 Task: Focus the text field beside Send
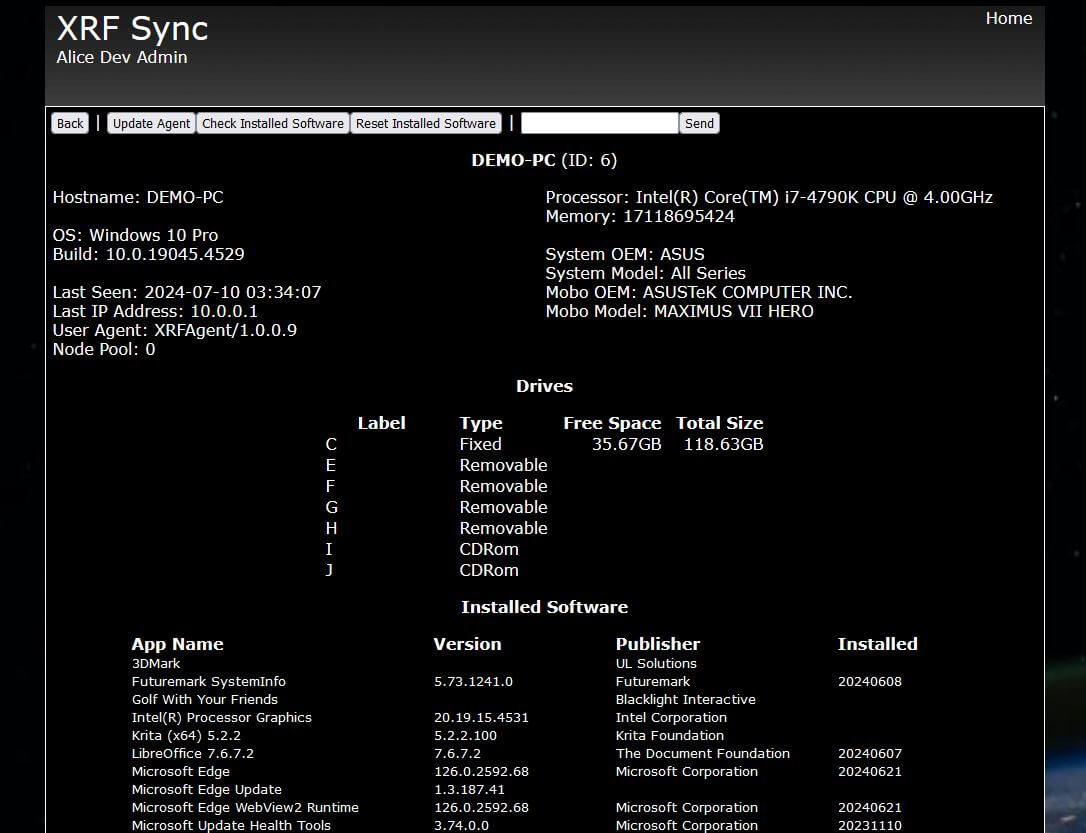[x=600, y=123]
